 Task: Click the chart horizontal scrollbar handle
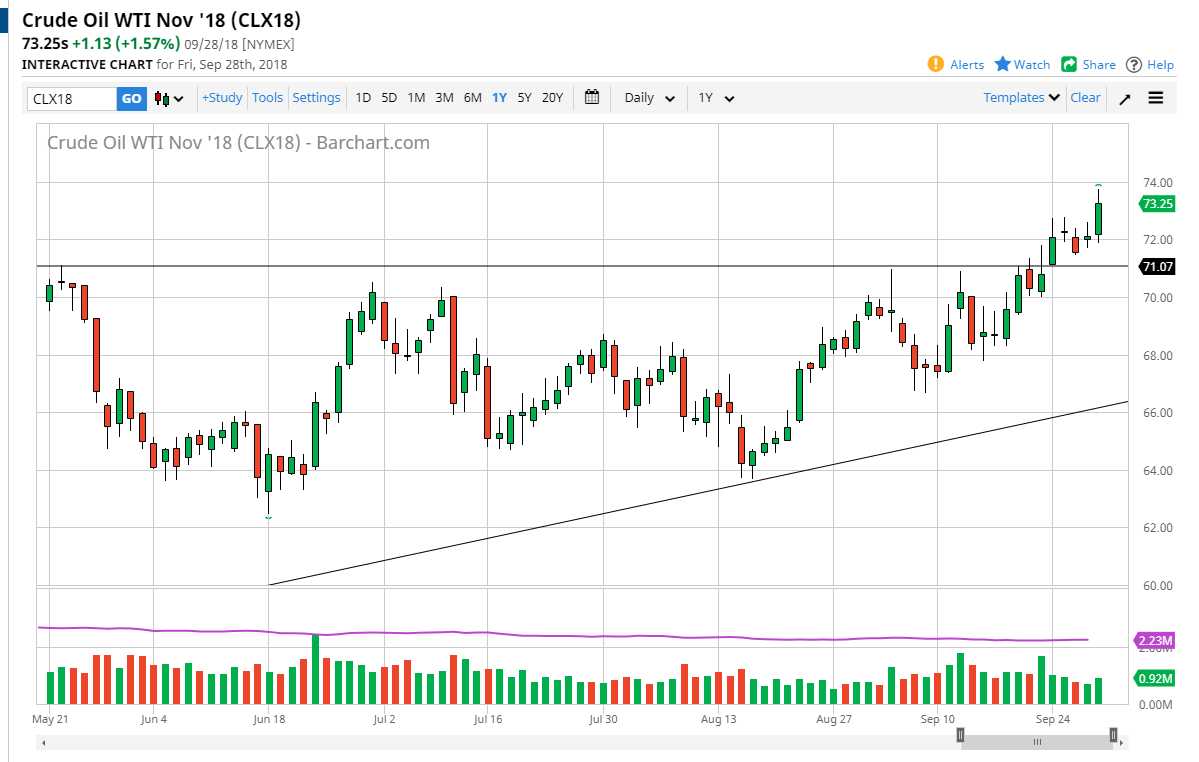pos(1036,741)
